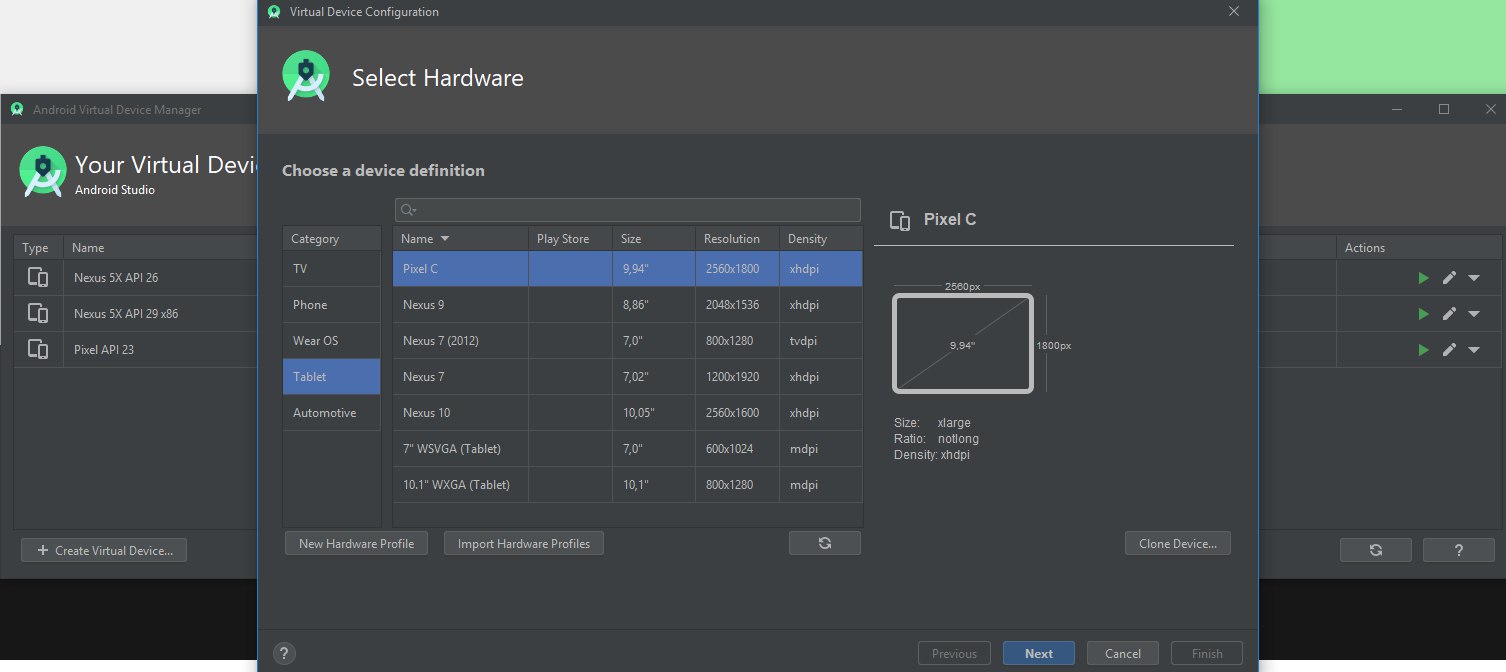Edit Nexus 5X API 29 x86 pencil icon
The image size is (1506, 672).
(x=1448, y=314)
